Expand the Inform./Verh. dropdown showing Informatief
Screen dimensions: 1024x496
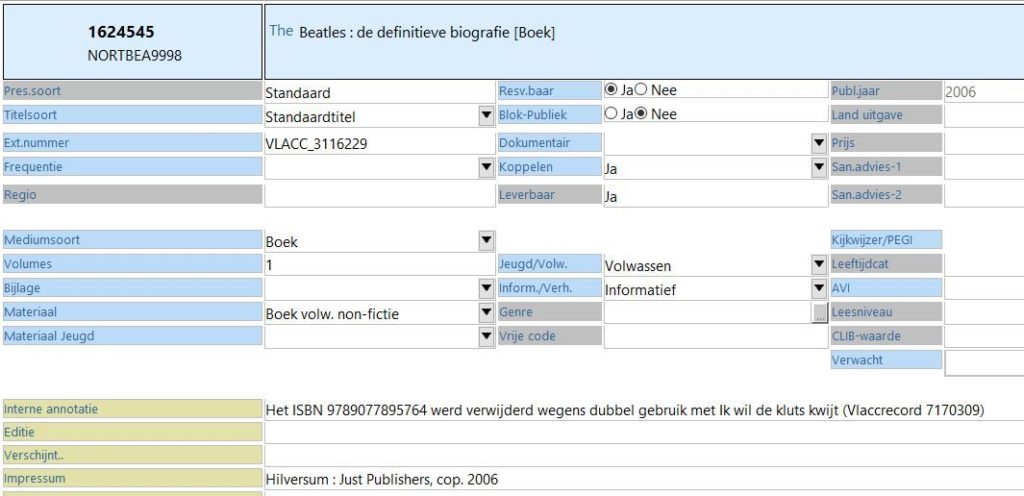coord(819,289)
